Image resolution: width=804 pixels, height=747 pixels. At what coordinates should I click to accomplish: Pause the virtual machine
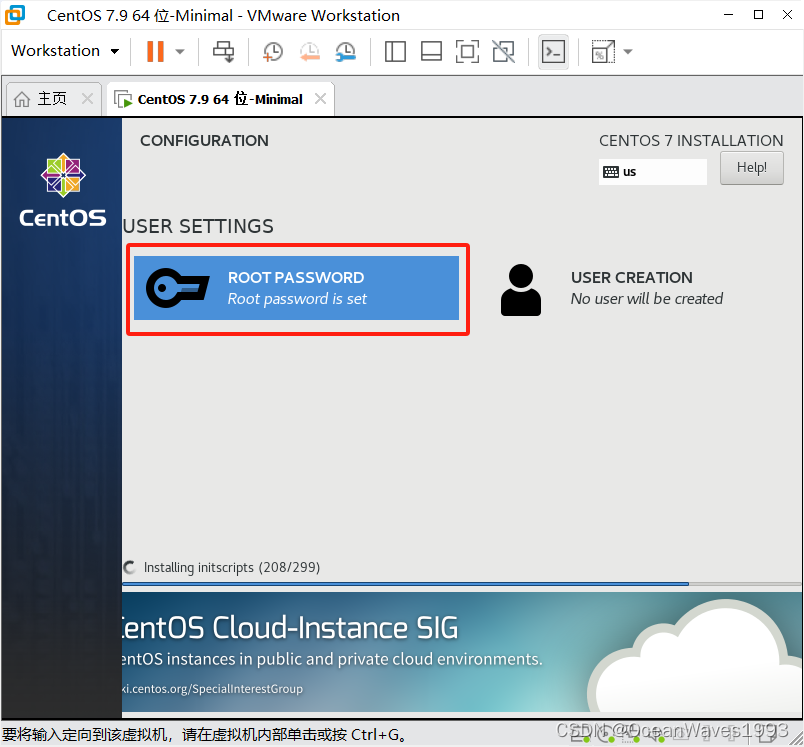click(155, 51)
